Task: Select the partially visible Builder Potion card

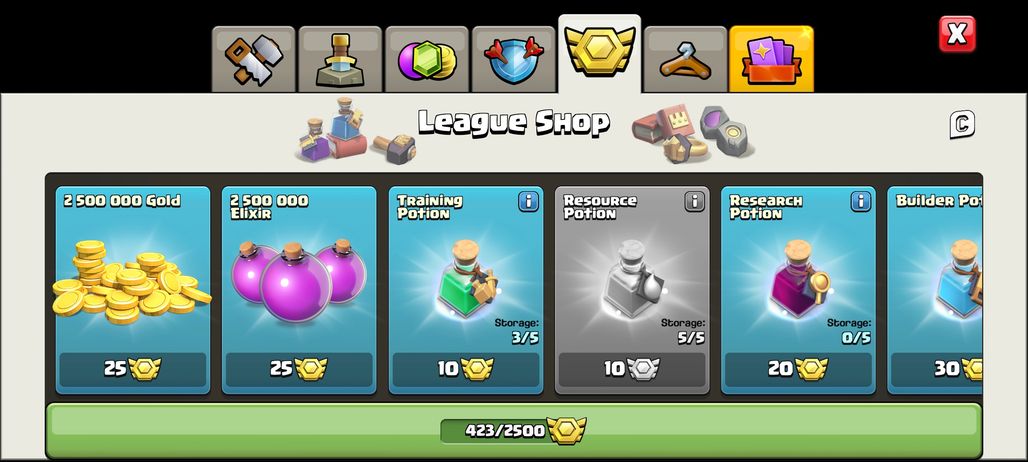Action: (x=935, y=290)
